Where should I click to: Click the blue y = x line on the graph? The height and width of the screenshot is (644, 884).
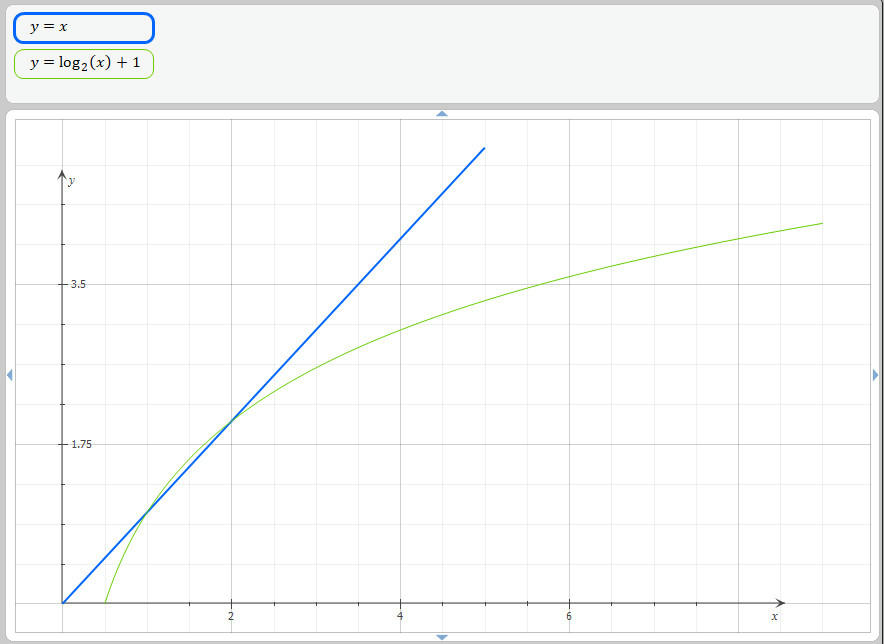point(400,236)
